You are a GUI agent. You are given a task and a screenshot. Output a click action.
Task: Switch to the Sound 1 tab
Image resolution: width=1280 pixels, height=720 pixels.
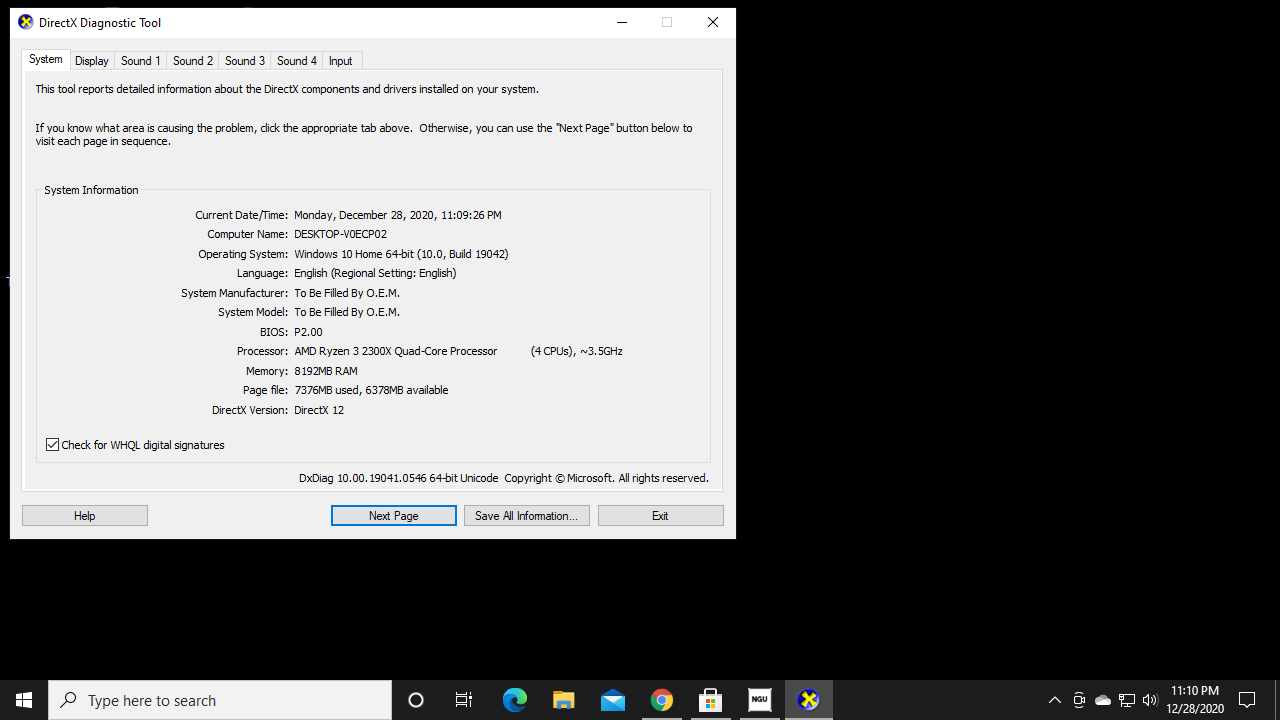tap(141, 61)
